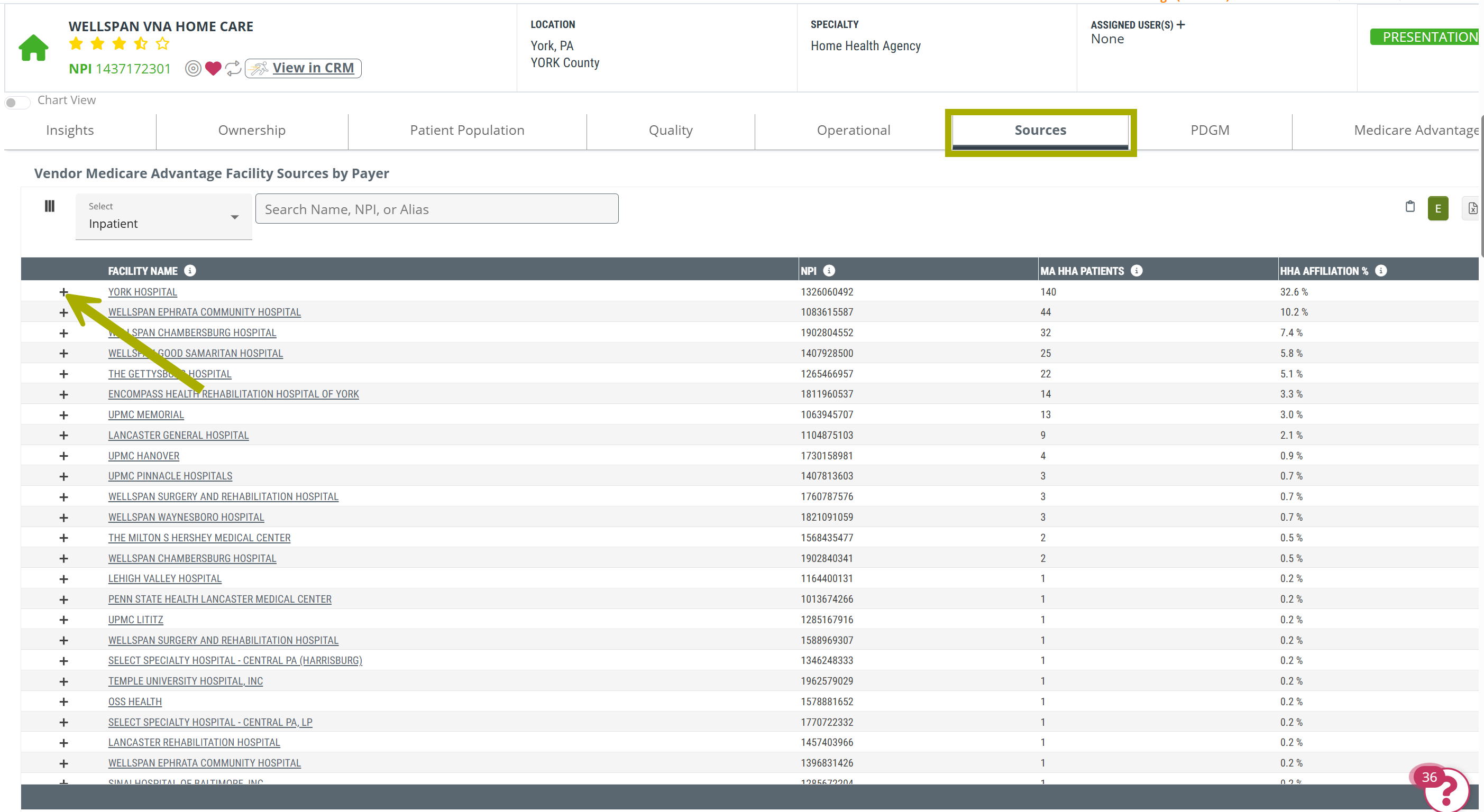Add an assigned user with plus icon
This screenshot has width=1484, height=812.
(x=1181, y=24)
